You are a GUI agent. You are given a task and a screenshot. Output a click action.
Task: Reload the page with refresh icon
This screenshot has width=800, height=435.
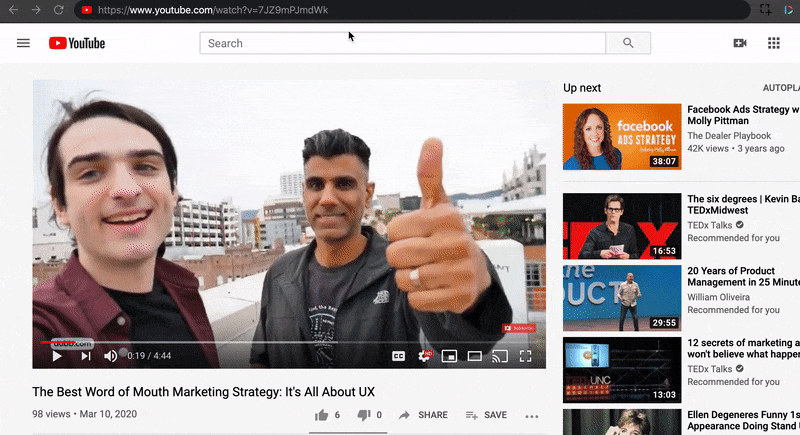pos(59,10)
